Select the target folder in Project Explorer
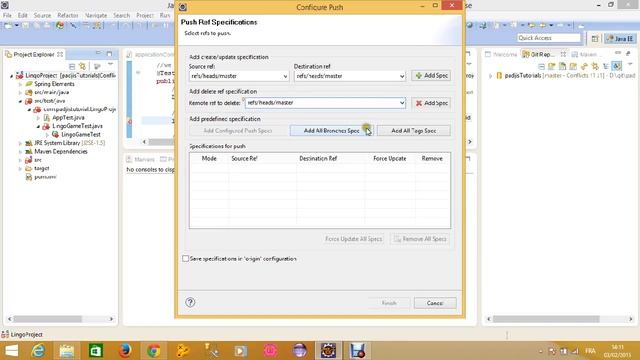640x360 pixels. click(x=42, y=168)
